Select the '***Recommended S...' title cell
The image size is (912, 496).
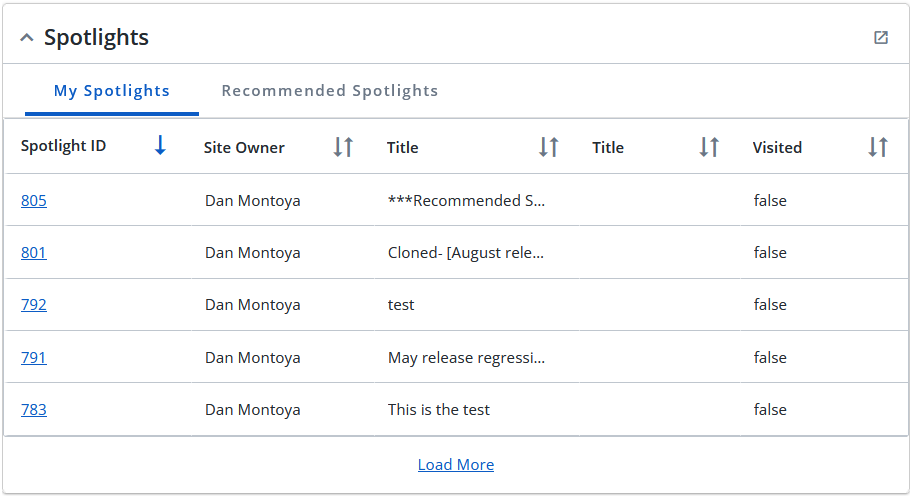click(x=466, y=201)
